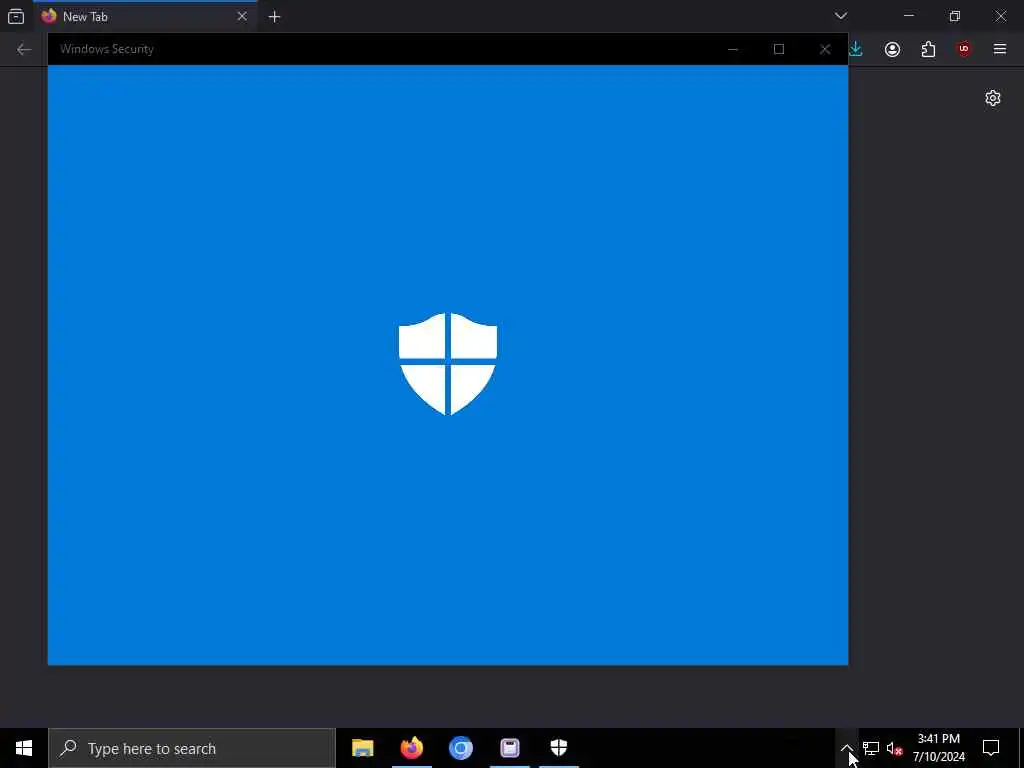The width and height of the screenshot is (1024, 768).
Task: Go back with Firefox back arrow
Action: pos(24,49)
